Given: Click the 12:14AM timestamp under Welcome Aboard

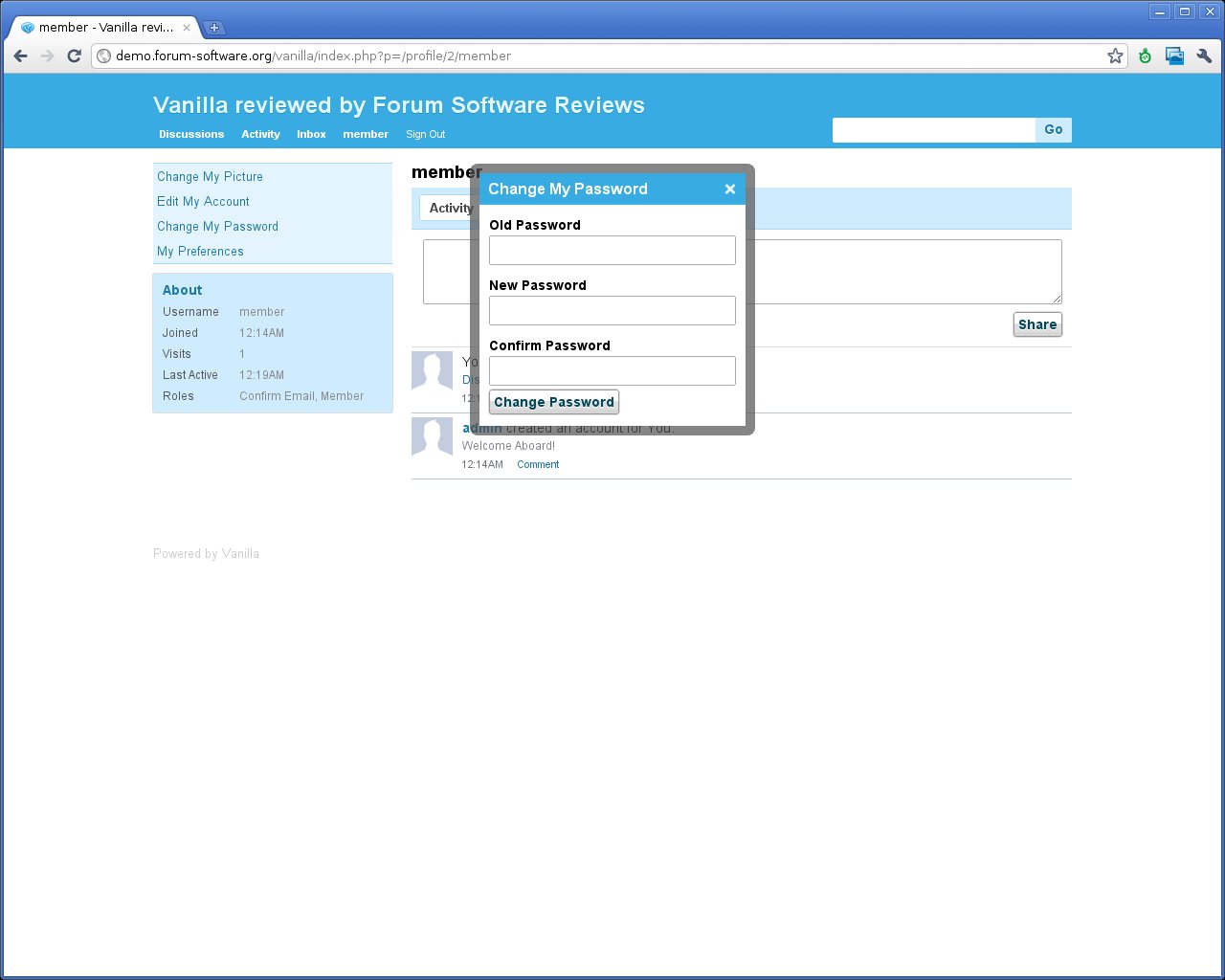Looking at the screenshot, I should coord(482,464).
